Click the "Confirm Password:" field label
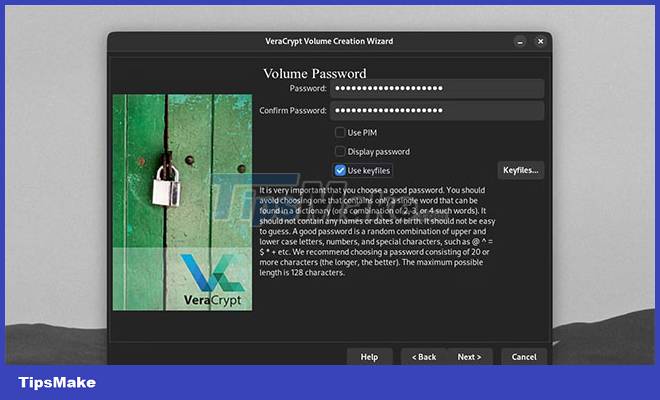The width and height of the screenshot is (660, 400). [x=293, y=110]
